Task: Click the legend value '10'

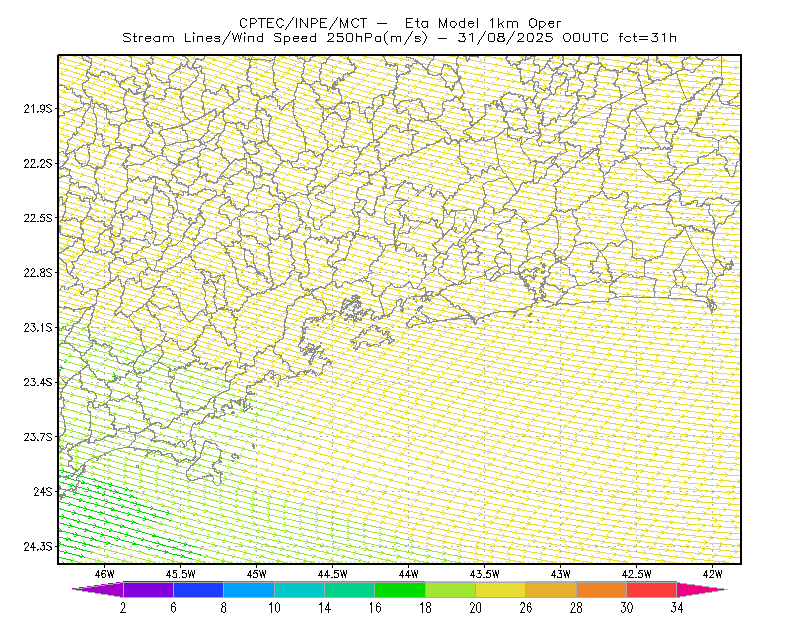Action: coord(274,608)
